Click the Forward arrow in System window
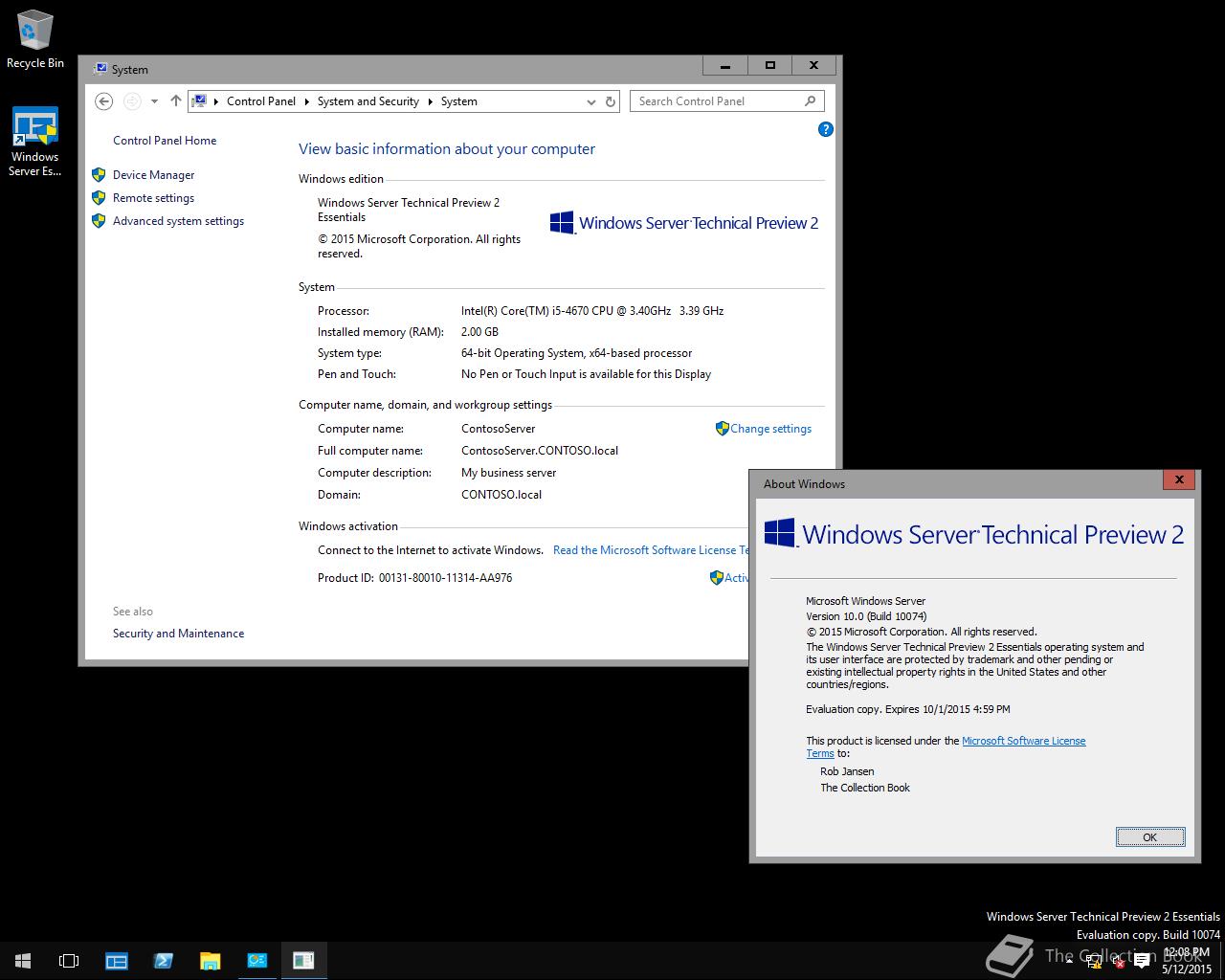Screen dimensions: 1225x980 coord(133,101)
